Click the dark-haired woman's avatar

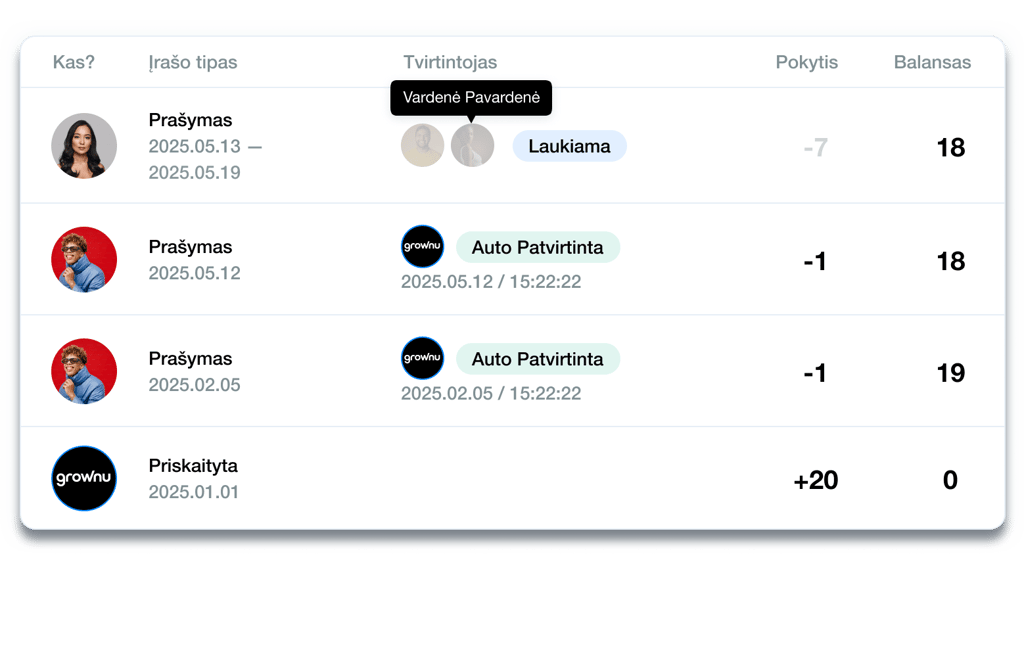[x=84, y=146]
